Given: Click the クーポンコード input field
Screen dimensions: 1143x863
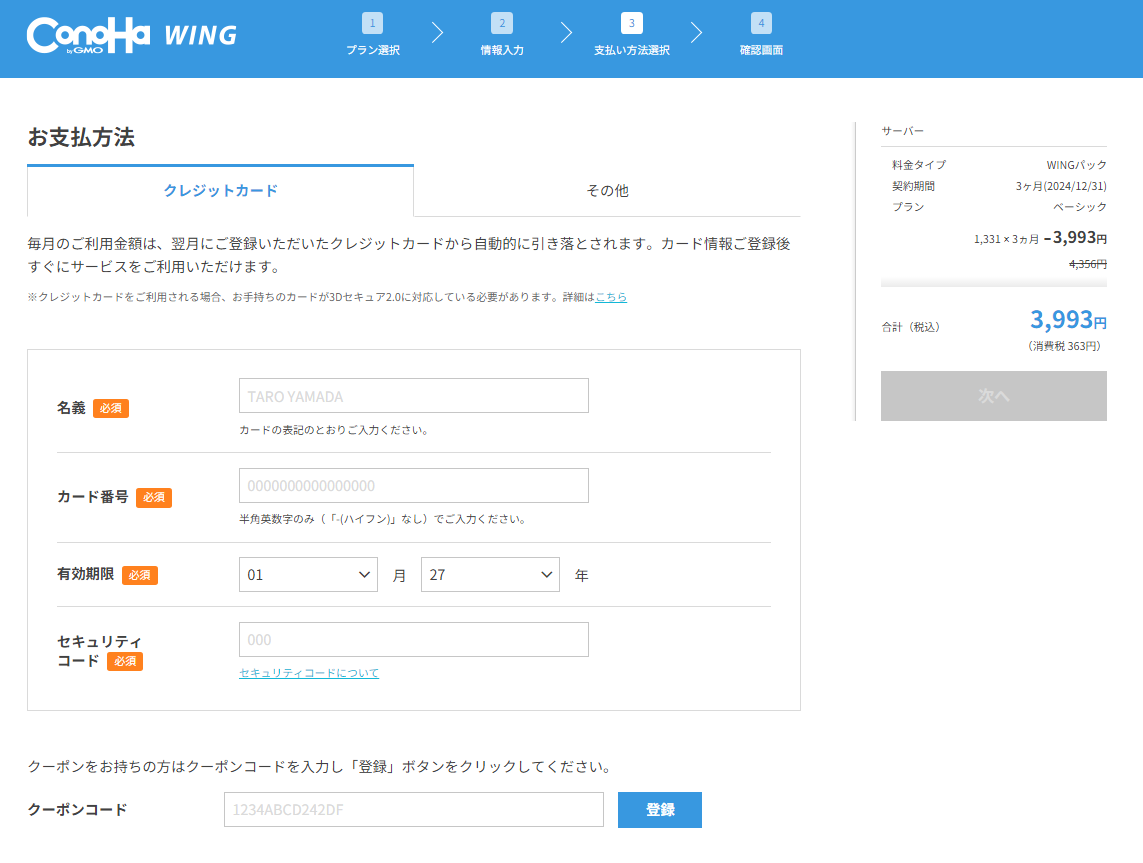Looking at the screenshot, I should coord(413,810).
